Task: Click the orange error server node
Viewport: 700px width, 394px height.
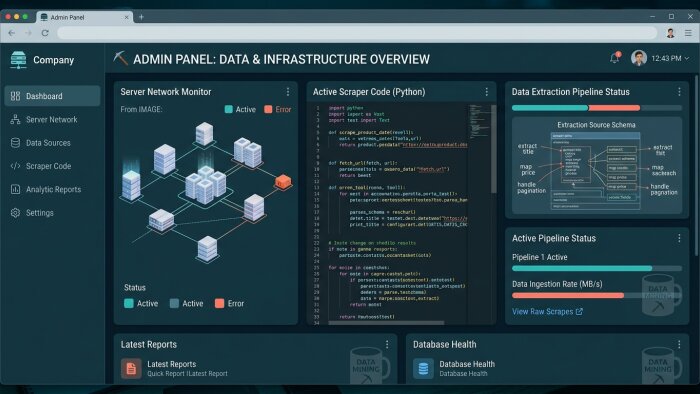Action: [283, 182]
